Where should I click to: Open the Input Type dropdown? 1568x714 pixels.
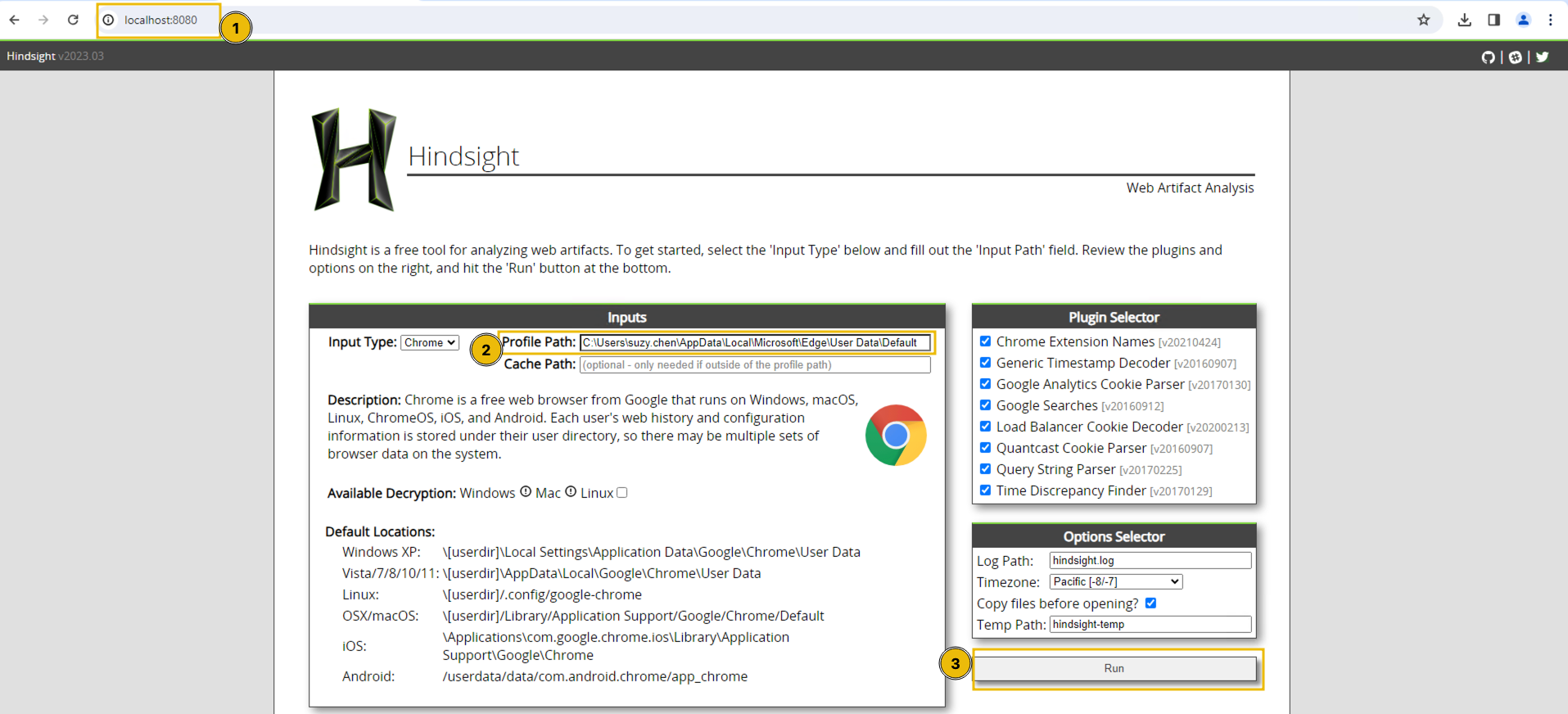[430, 343]
